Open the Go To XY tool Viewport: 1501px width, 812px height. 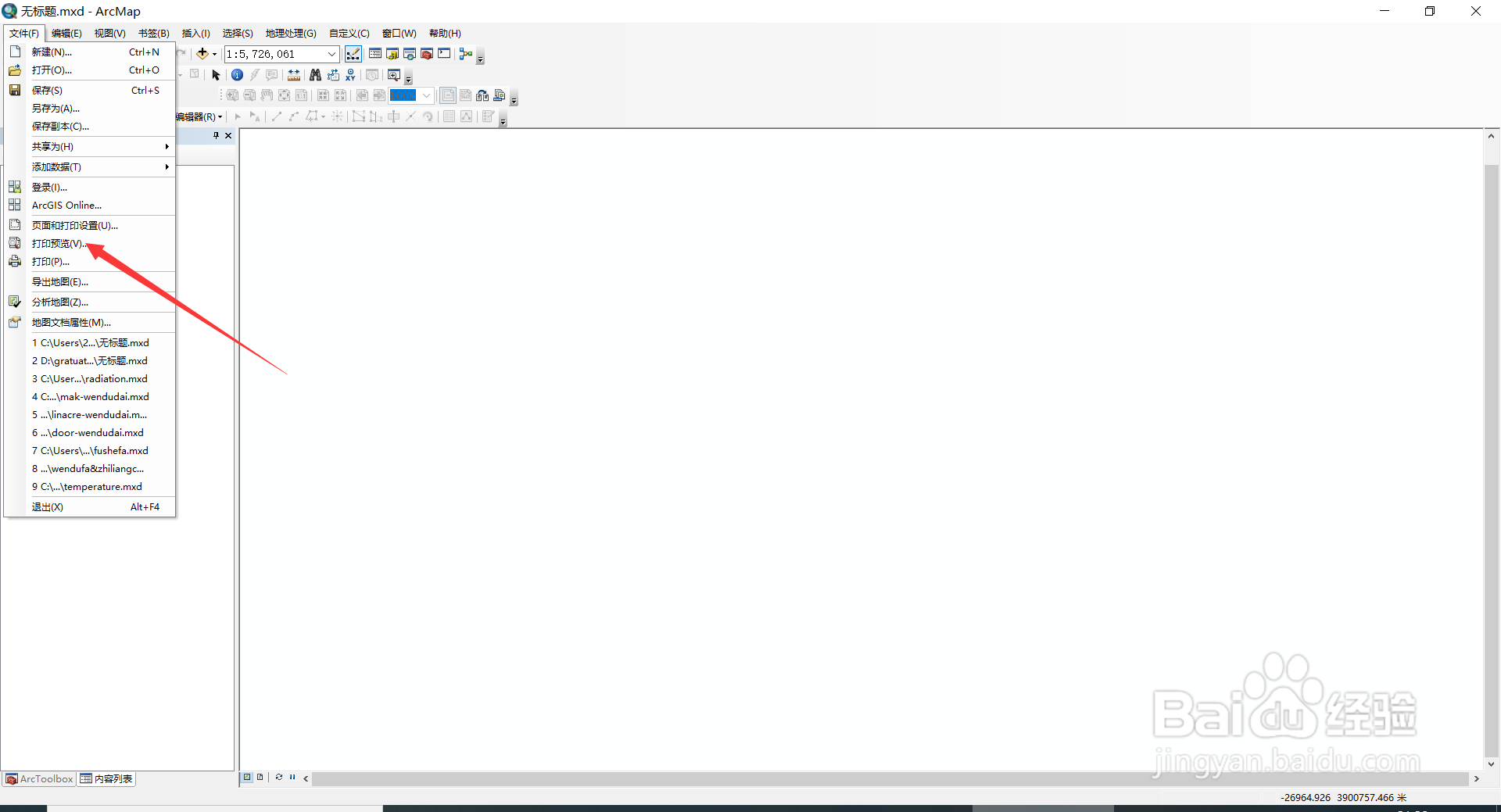coord(350,74)
